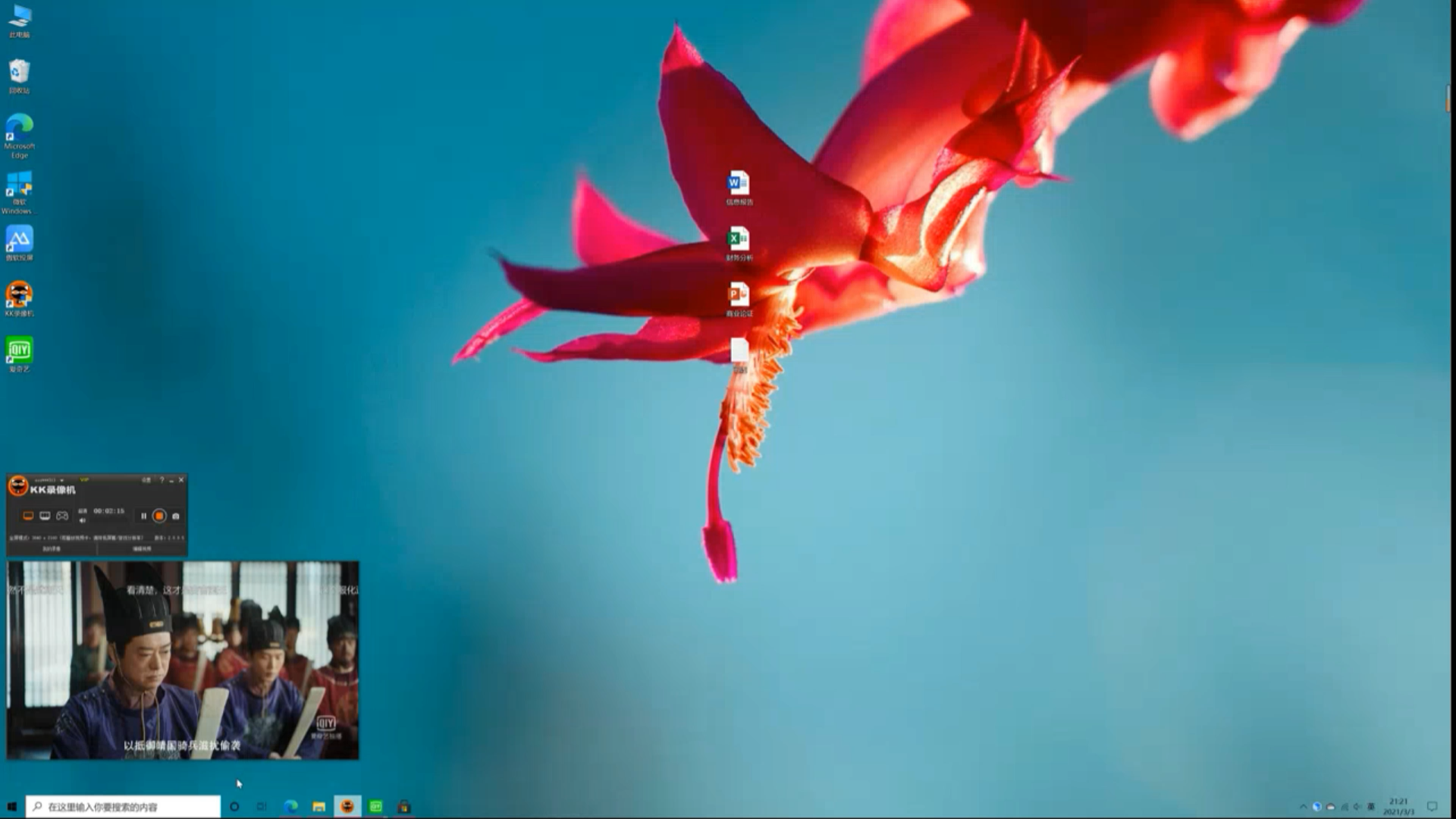This screenshot has width=1456, height=819.
Task: Select the PowerPoint file desktop icon
Action: click(x=739, y=295)
